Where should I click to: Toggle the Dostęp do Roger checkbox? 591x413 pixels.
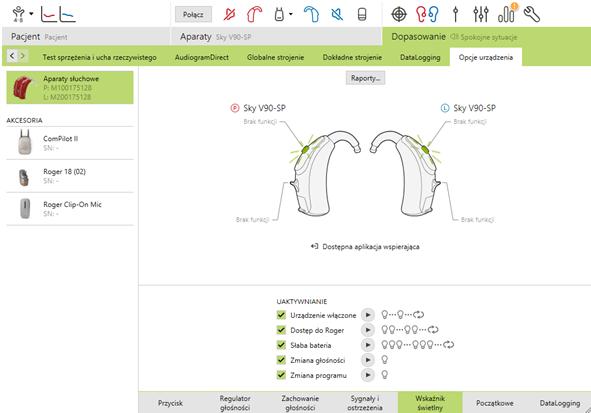pos(281,330)
